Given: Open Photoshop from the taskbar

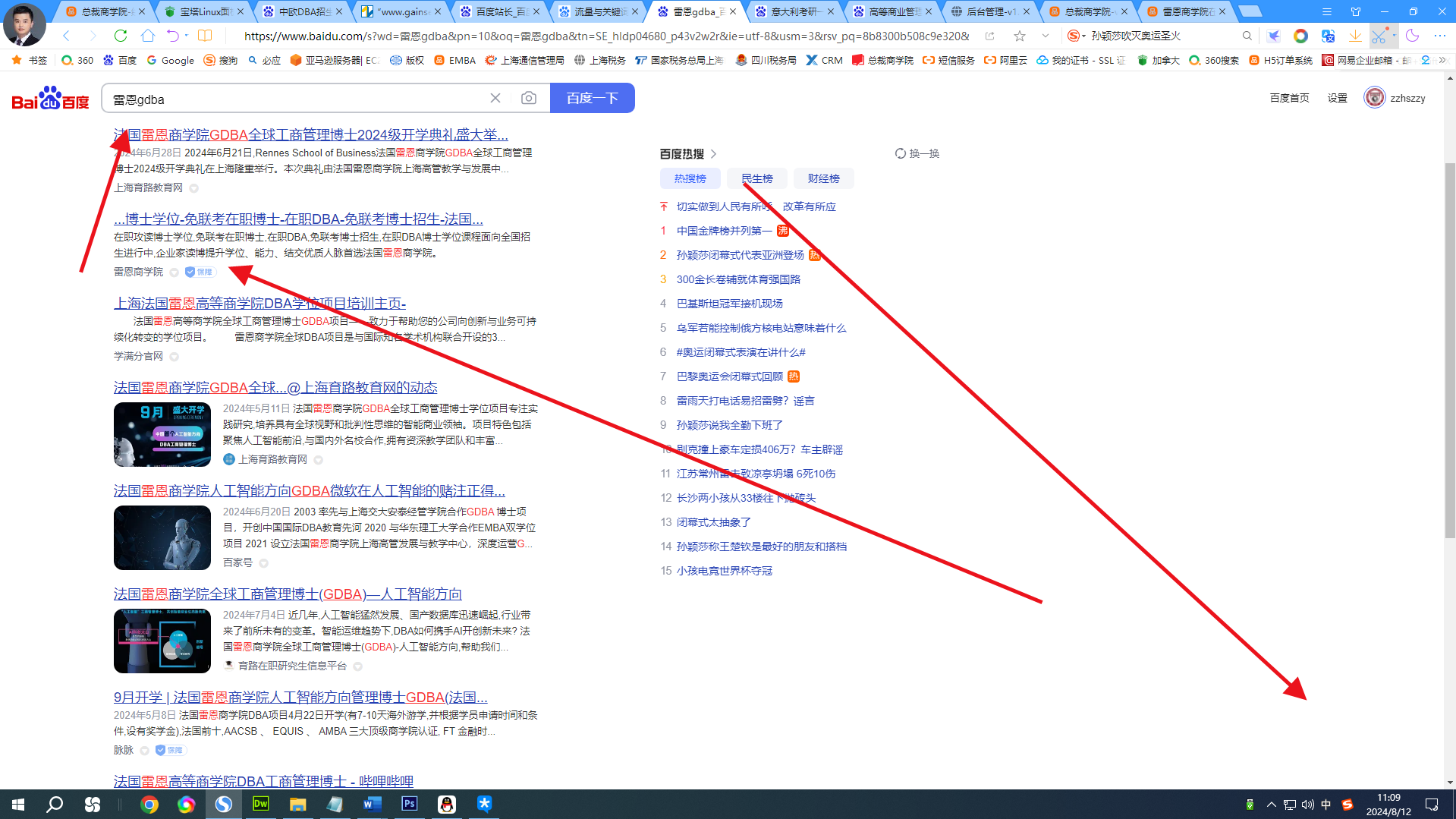Looking at the screenshot, I should pos(409,804).
